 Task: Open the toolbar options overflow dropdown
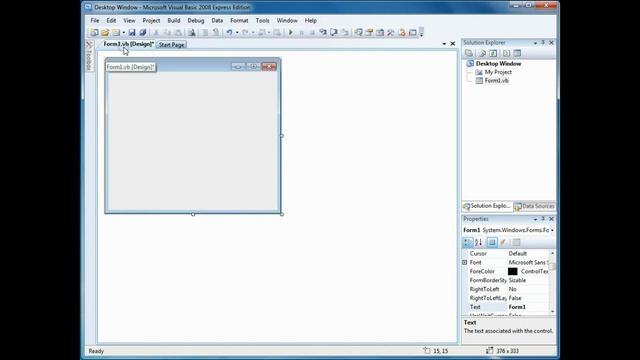point(422,32)
